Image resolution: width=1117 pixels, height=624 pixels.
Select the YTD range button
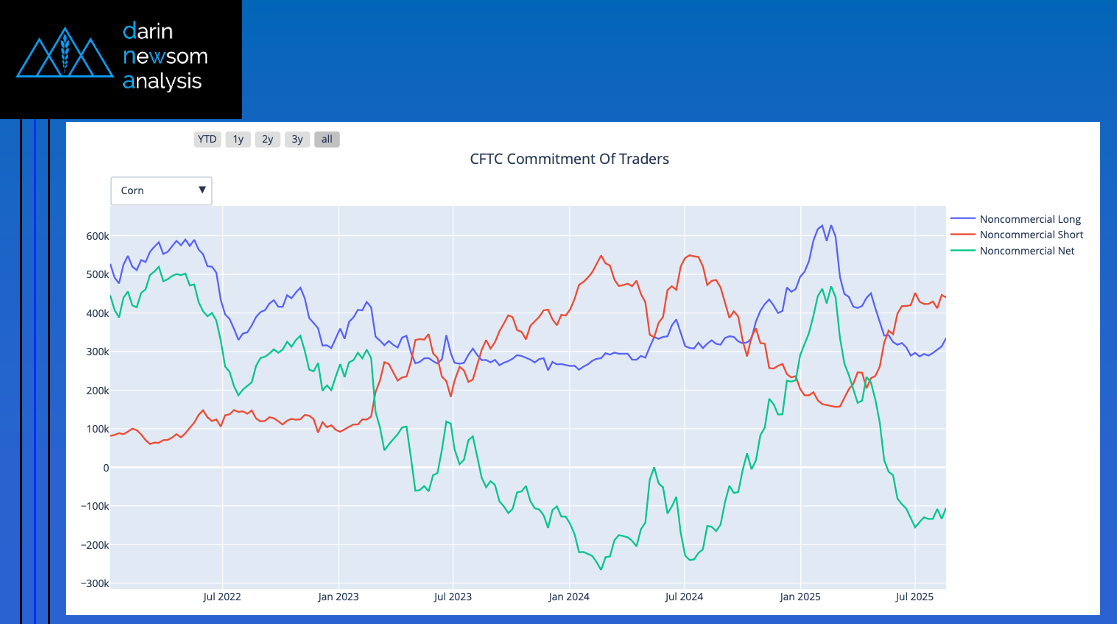click(207, 140)
